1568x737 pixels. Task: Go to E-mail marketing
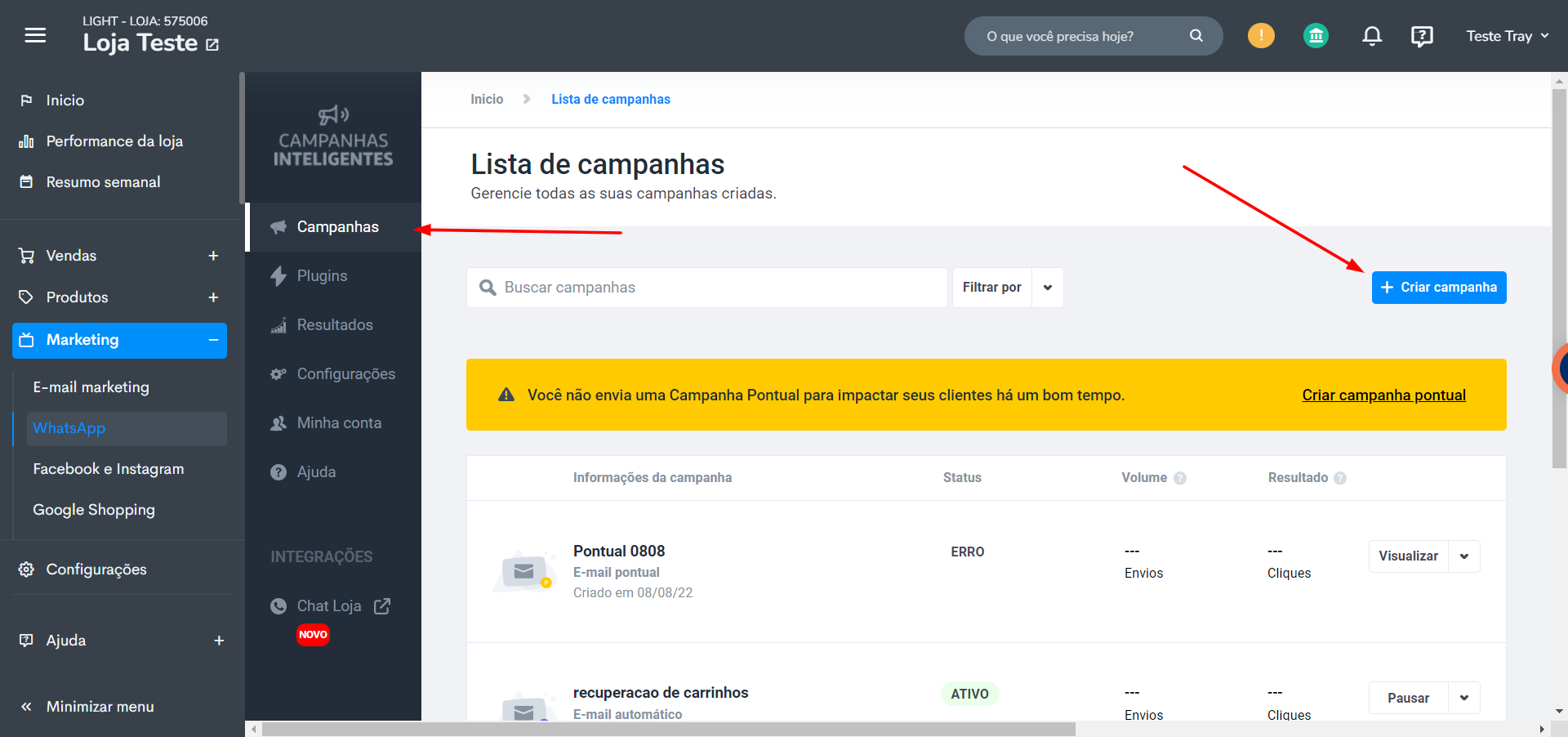(91, 387)
